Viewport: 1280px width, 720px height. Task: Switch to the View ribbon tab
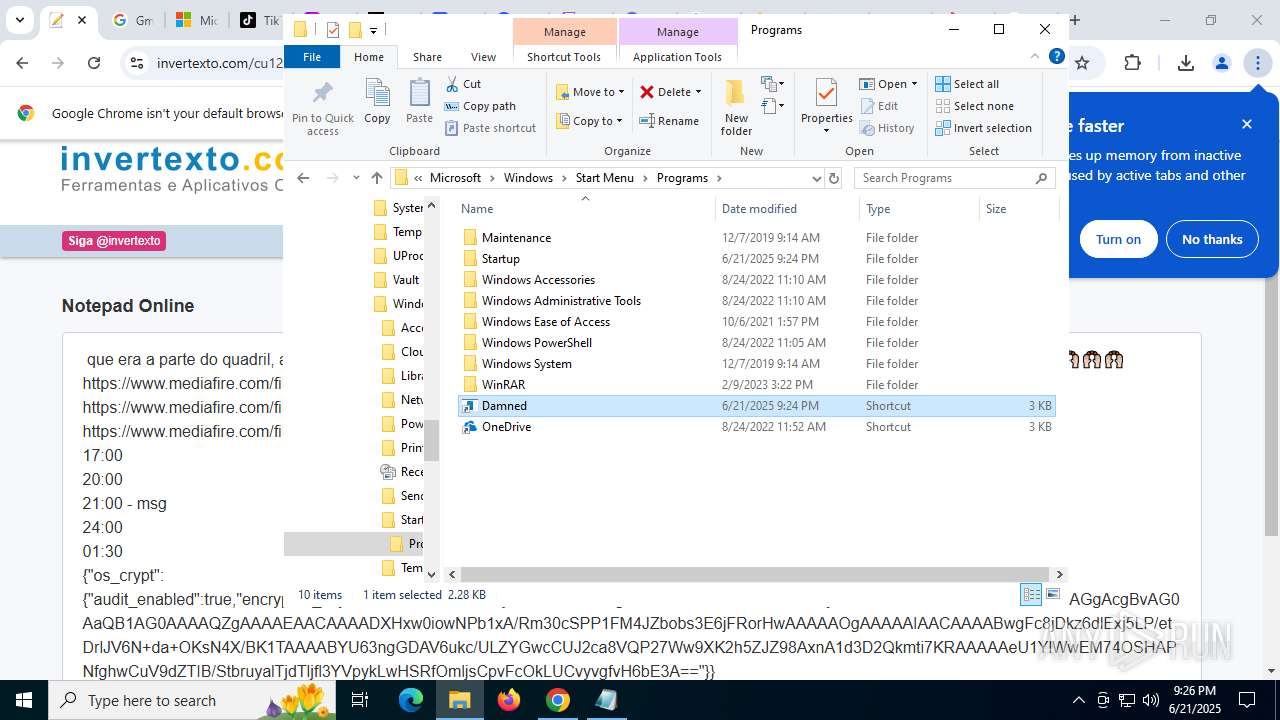[x=483, y=57]
